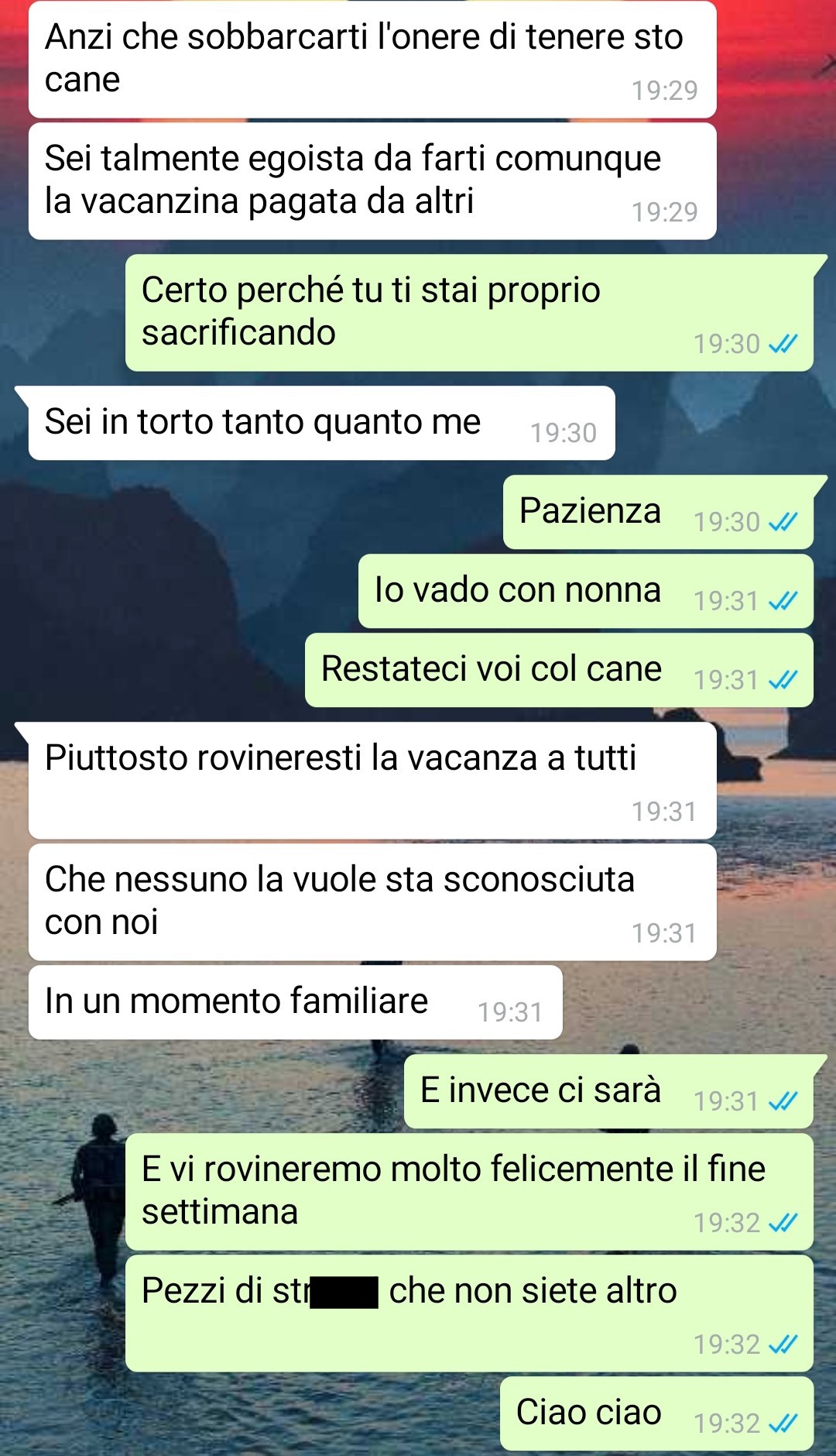Tap the blue ticks on 'Io vado con nonna'
The width and height of the screenshot is (836, 1456).
pos(783,601)
